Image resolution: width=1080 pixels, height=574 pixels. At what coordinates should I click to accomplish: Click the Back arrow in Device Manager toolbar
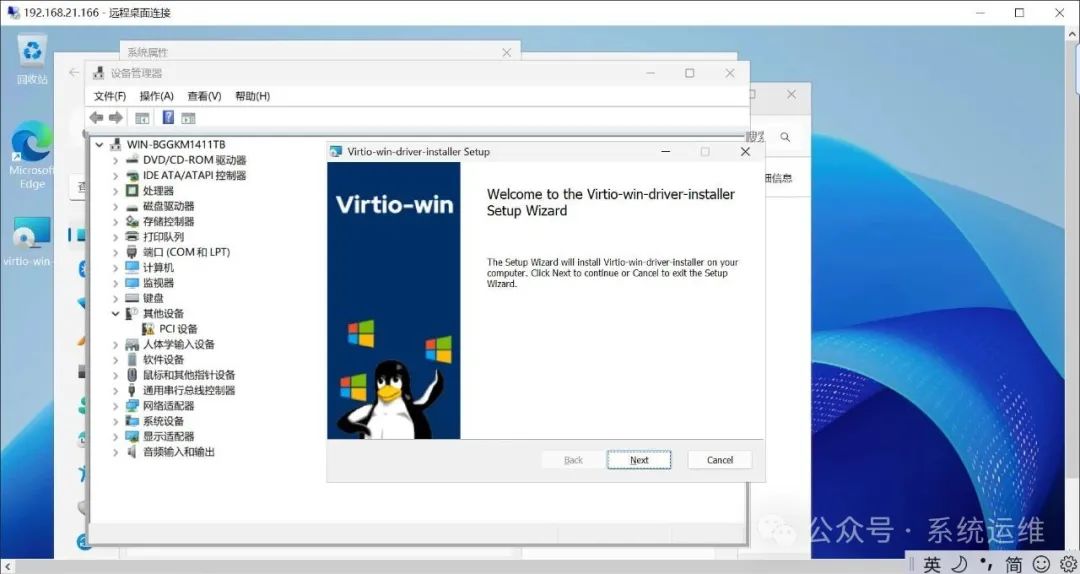96,118
